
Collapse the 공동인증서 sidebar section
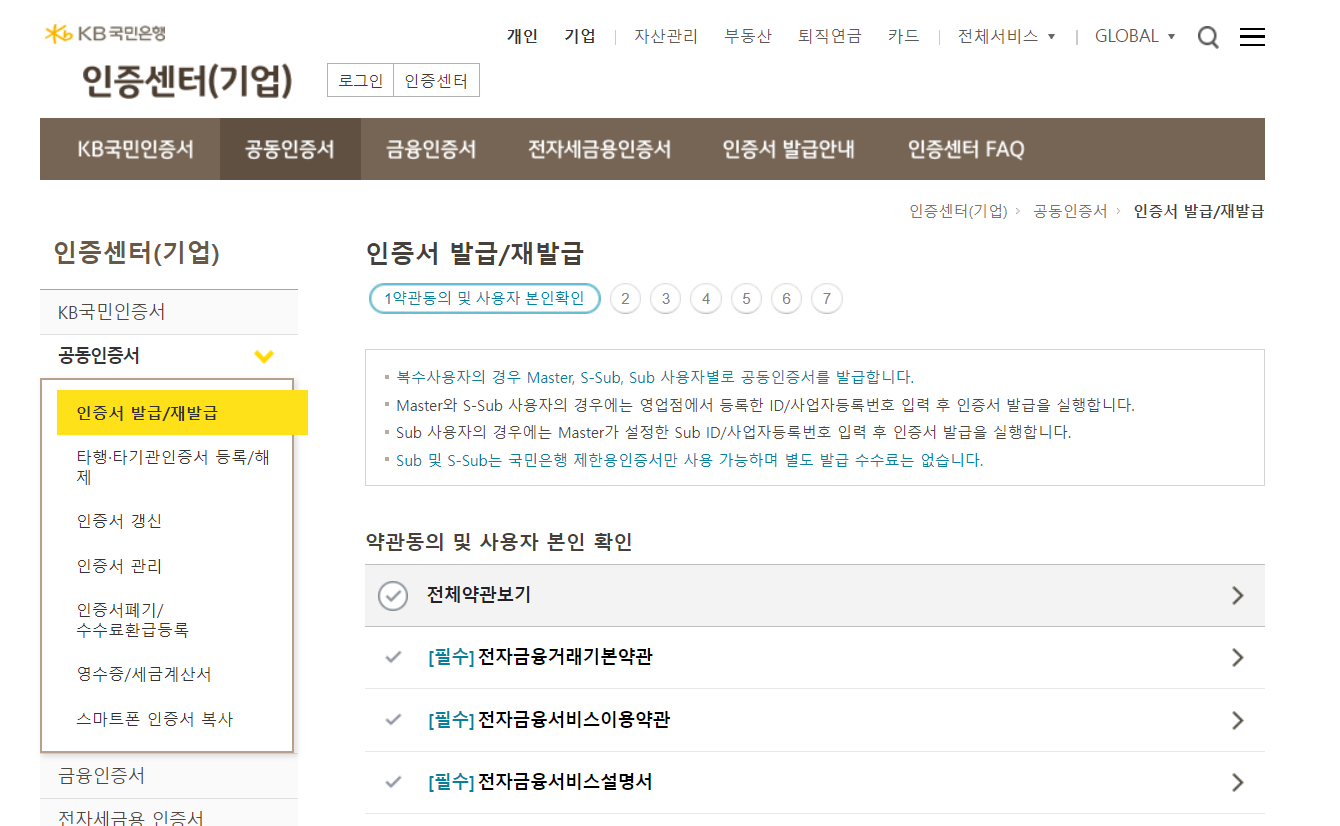tap(264, 355)
